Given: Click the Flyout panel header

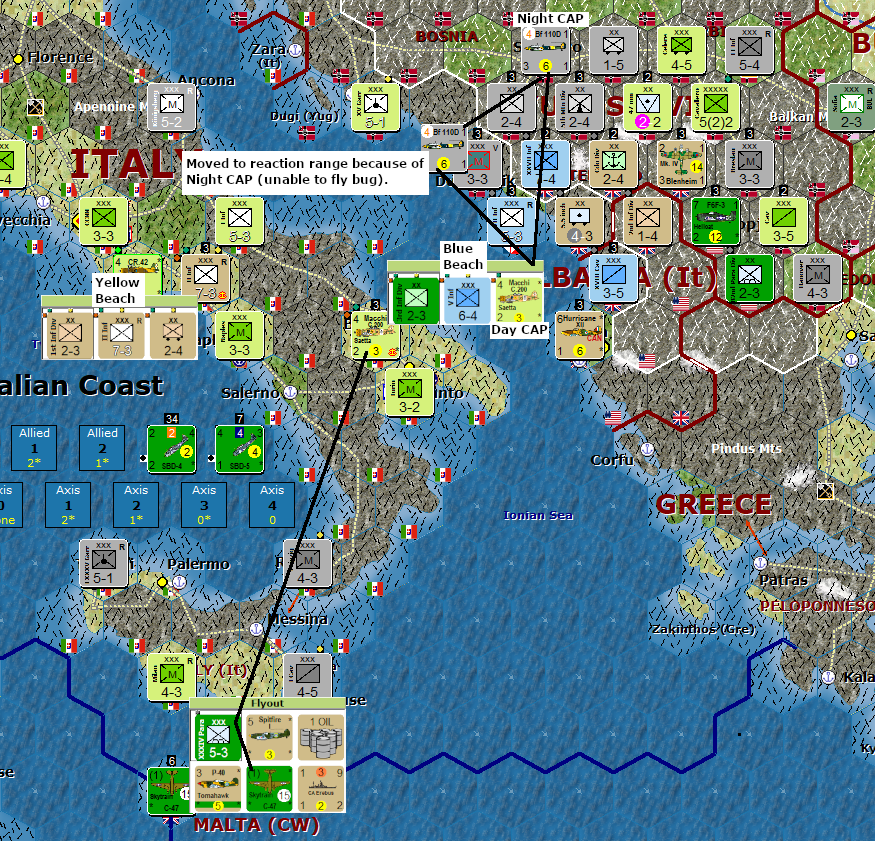Looking at the screenshot, I should [267, 704].
